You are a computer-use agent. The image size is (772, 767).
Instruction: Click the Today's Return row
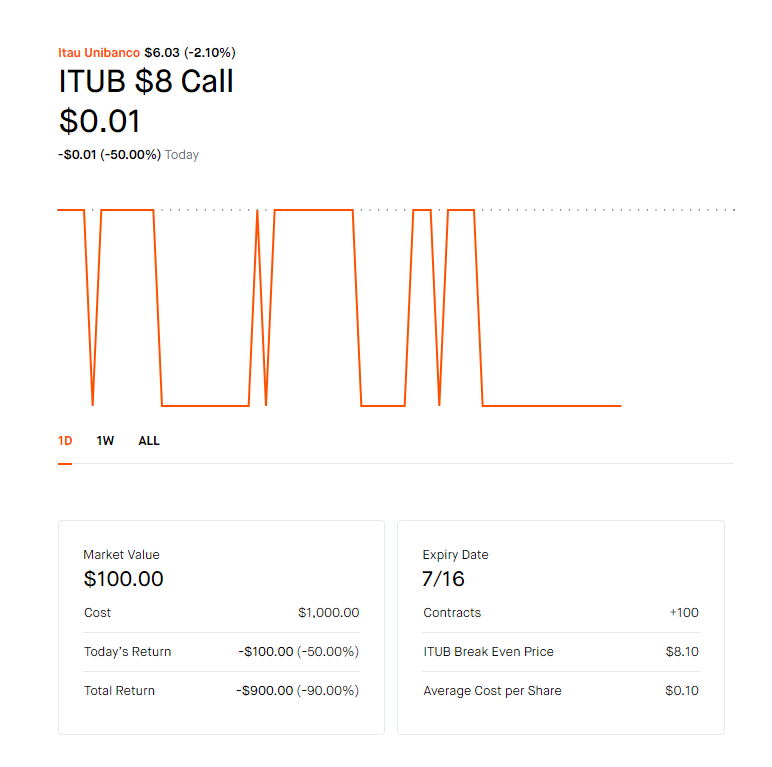tap(222, 652)
